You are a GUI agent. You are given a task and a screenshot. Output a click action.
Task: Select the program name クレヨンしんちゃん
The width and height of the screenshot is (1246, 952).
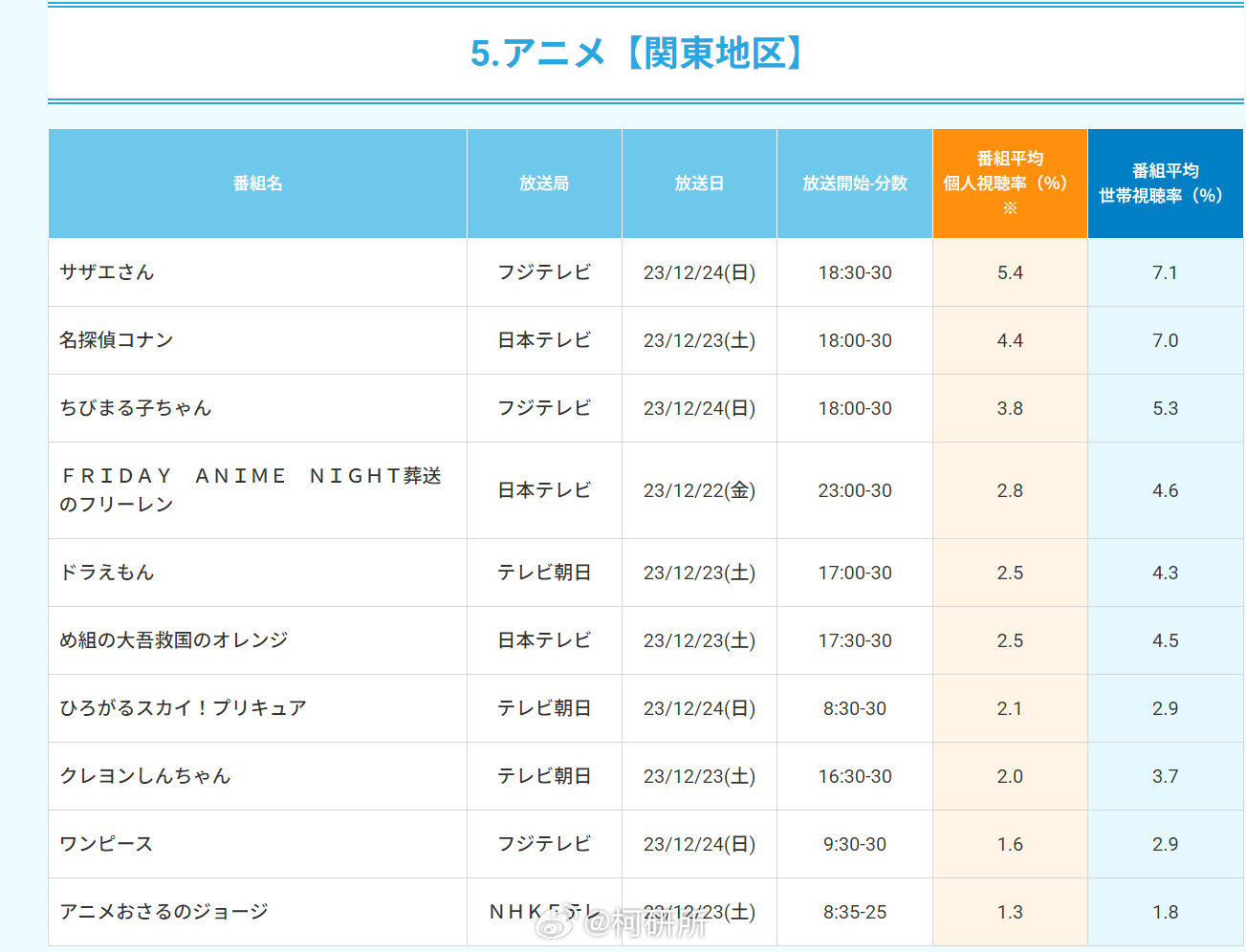click(x=145, y=776)
